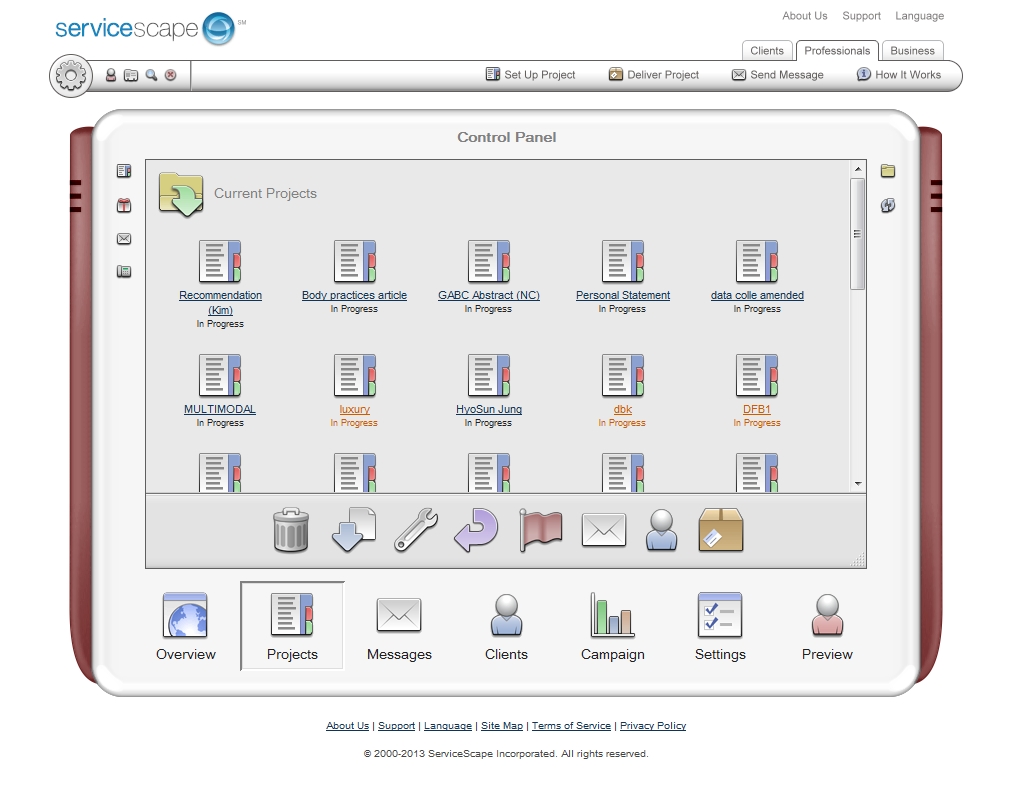Click the envelope icon in action bar
The image size is (1011, 798).
click(x=604, y=530)
